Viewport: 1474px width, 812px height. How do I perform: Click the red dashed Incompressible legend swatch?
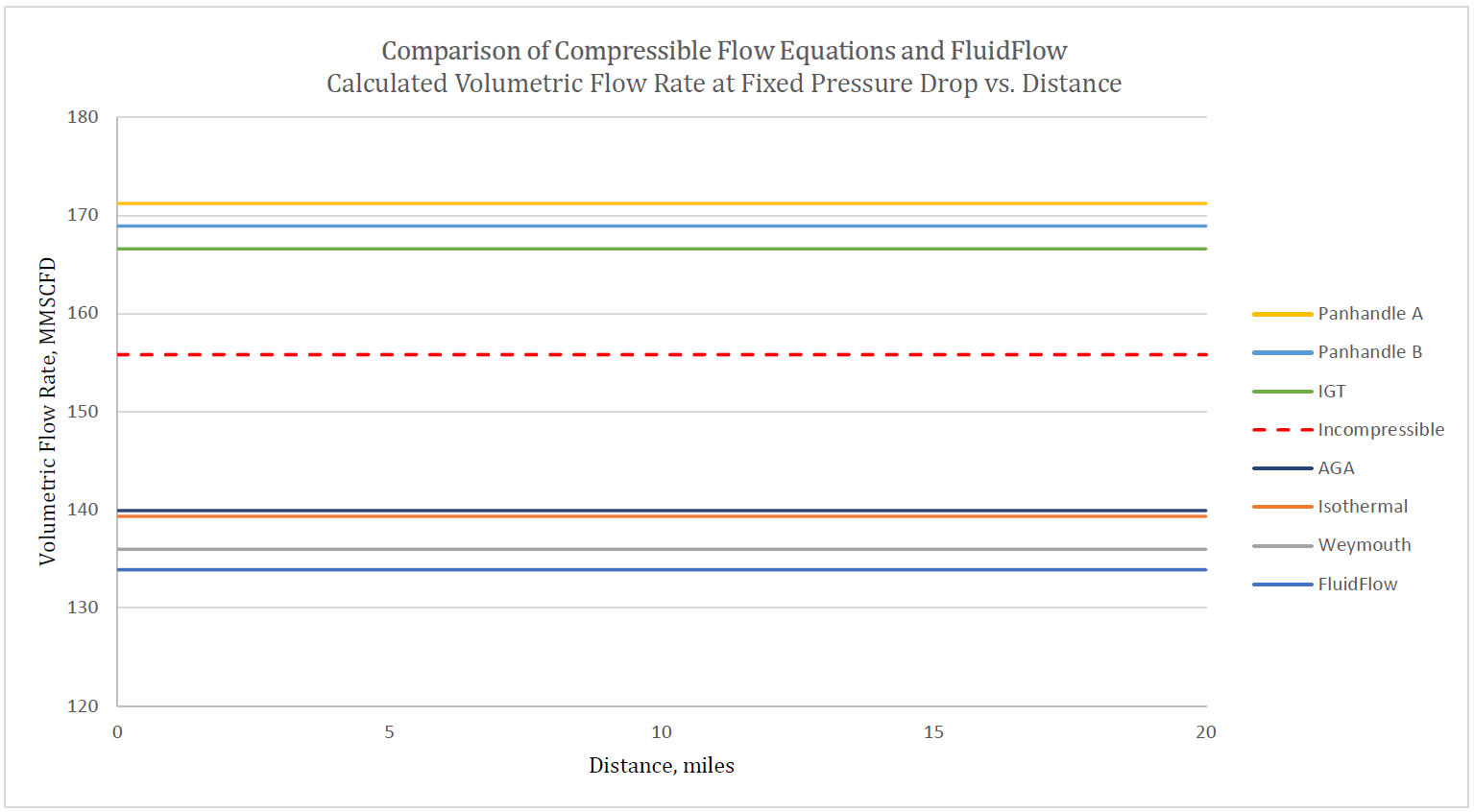(1282, 430)
